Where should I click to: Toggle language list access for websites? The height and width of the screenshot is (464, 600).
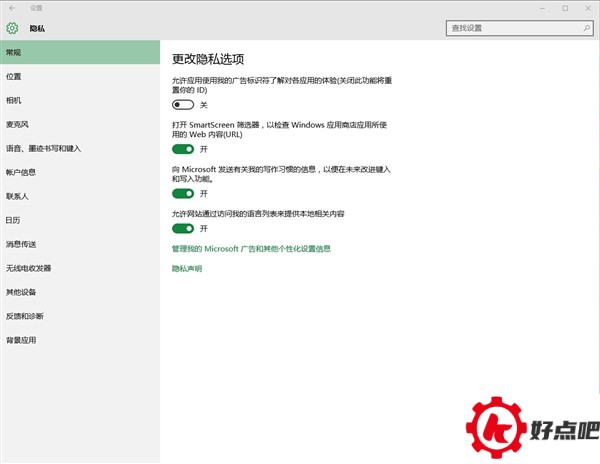click(x=183, y=228)
